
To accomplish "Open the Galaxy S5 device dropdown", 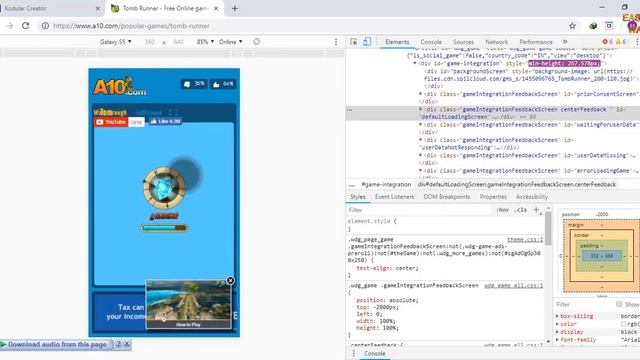I will point(116,42).
